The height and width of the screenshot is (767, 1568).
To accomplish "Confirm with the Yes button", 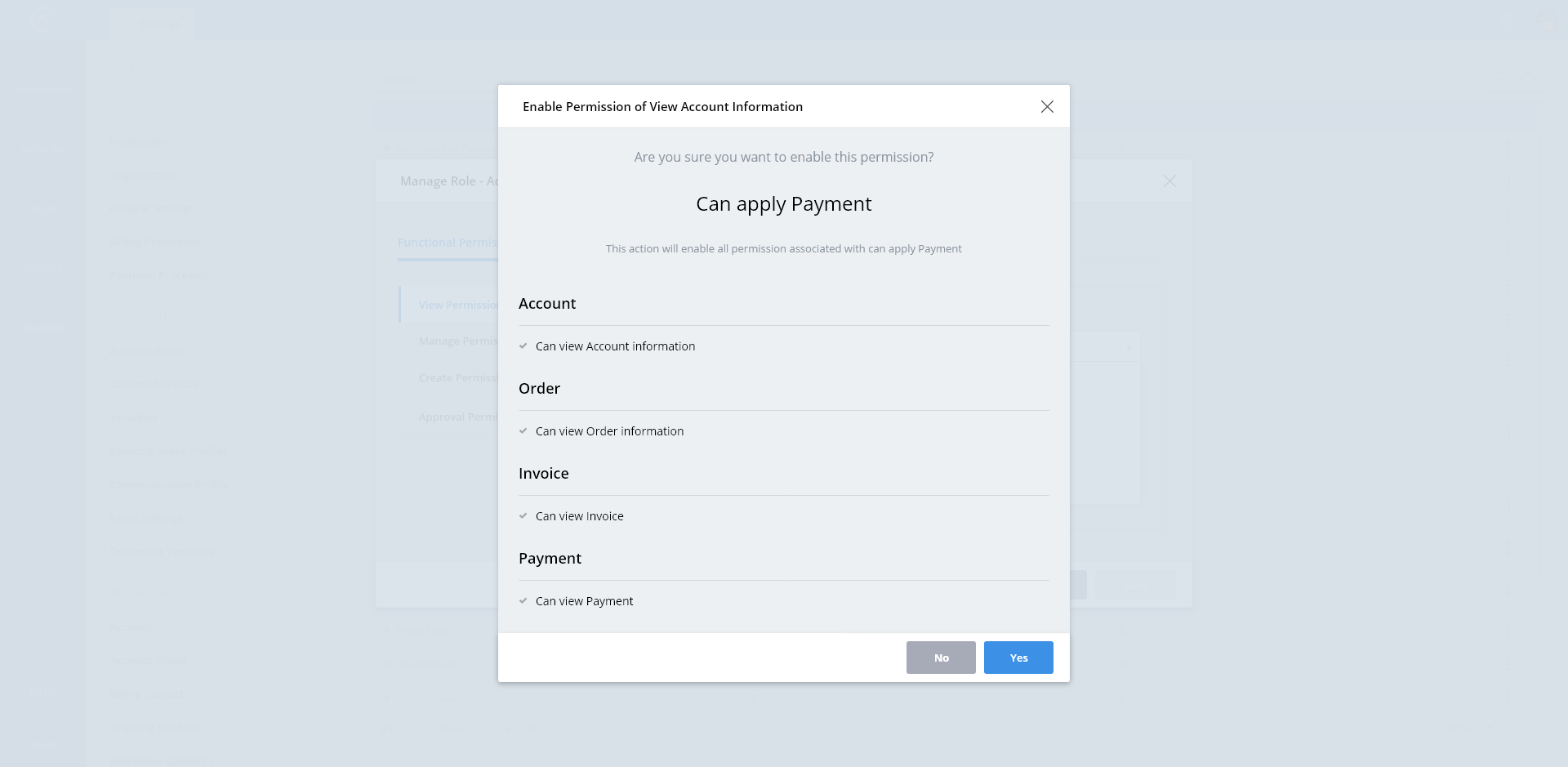I will (1018, 658).
